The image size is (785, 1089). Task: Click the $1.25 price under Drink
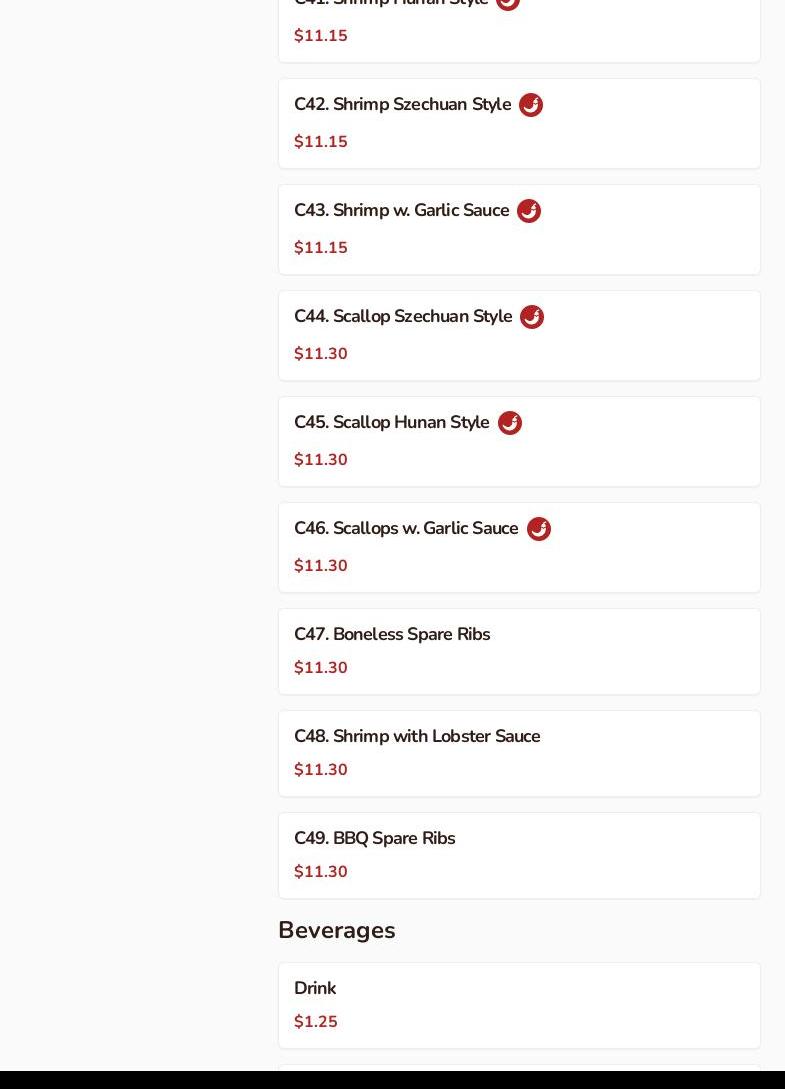pyautogui.click(x=316, y=1022)
